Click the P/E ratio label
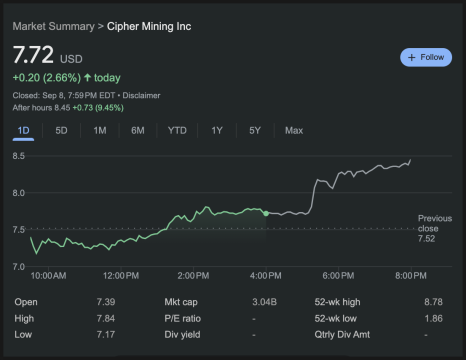The height and width of the screenshot is (360, 466). 182,318
